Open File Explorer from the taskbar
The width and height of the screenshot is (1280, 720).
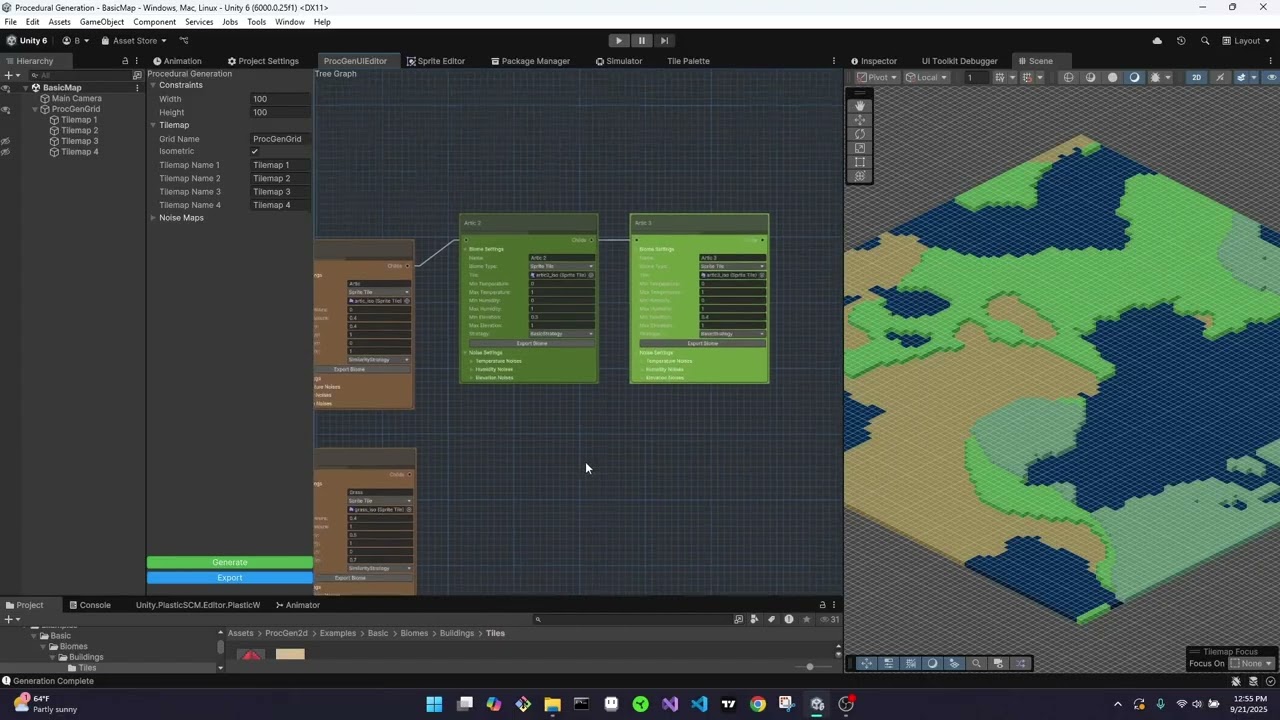552,704
